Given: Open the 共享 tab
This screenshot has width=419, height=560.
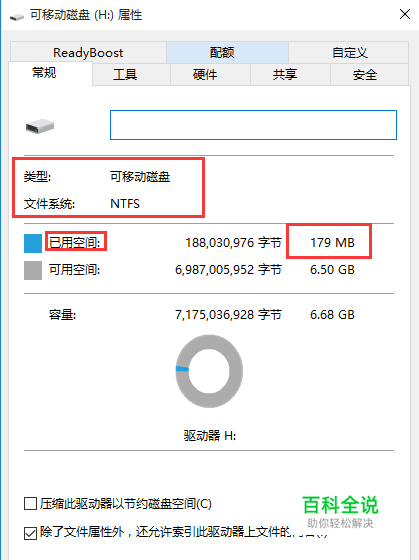Looking at the screenshot, I should 290,75.
